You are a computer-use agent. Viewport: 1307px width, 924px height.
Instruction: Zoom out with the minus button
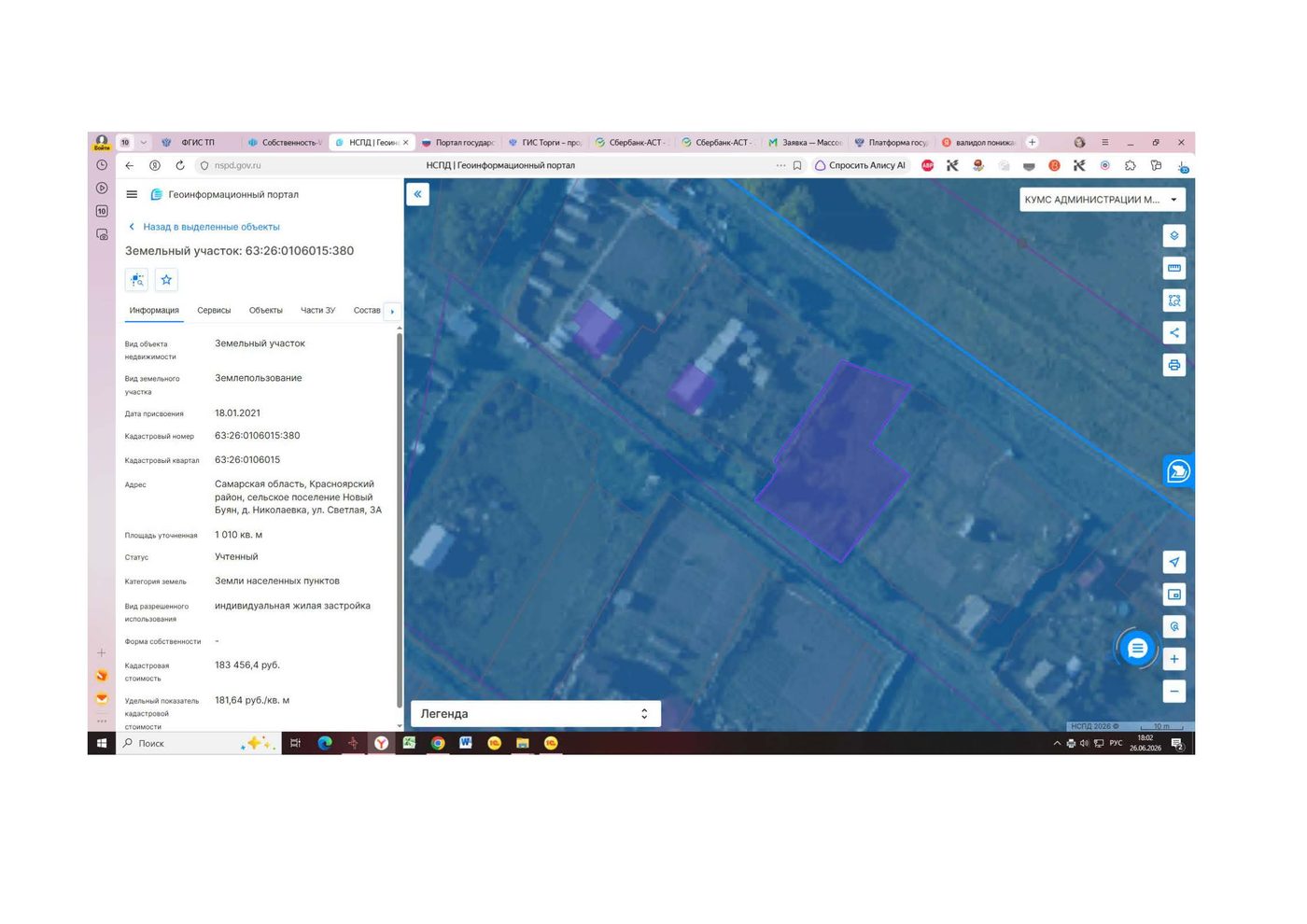tap(1173, 692)
